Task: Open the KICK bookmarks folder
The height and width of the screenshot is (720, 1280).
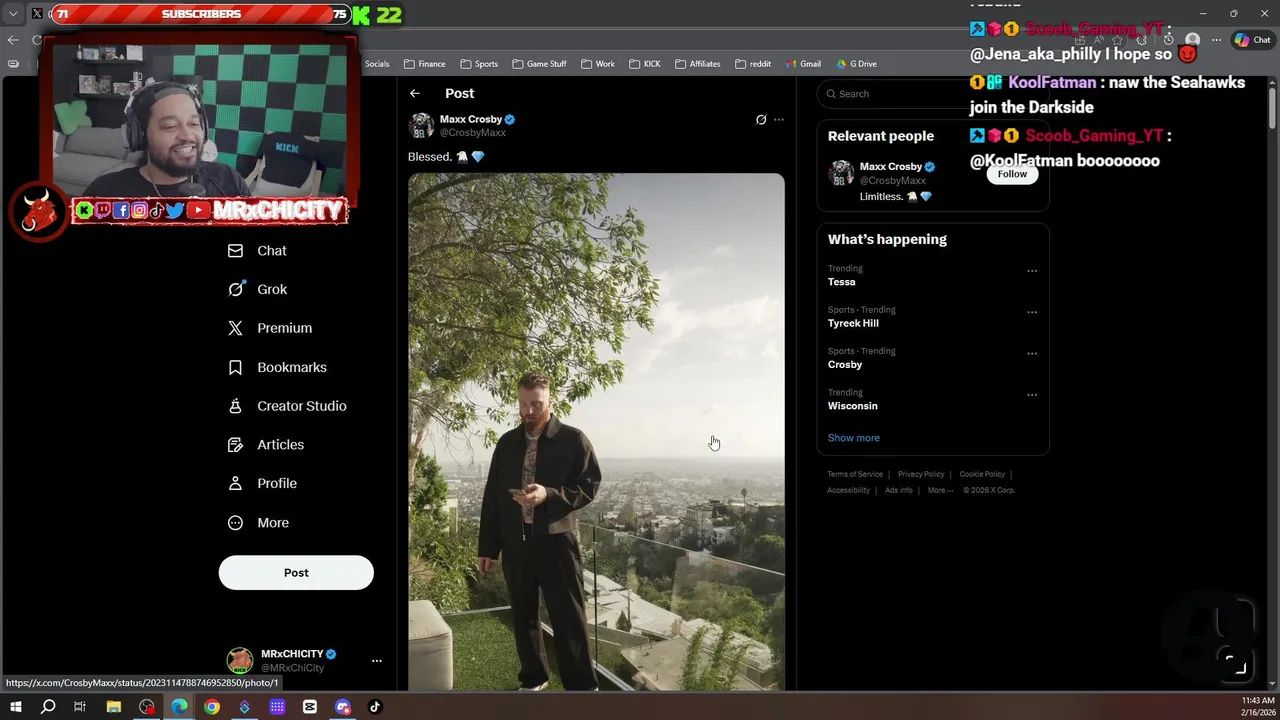Action: pos(645,64)
